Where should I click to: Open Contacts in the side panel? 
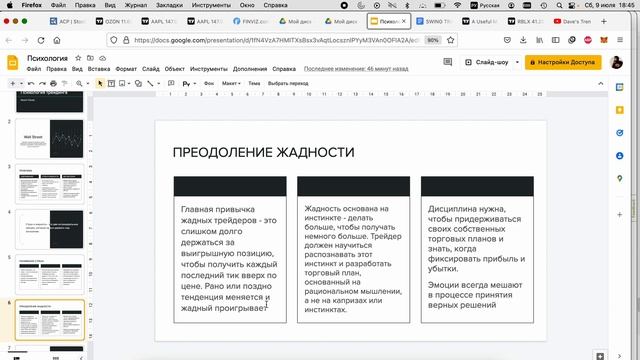[620, 156]
